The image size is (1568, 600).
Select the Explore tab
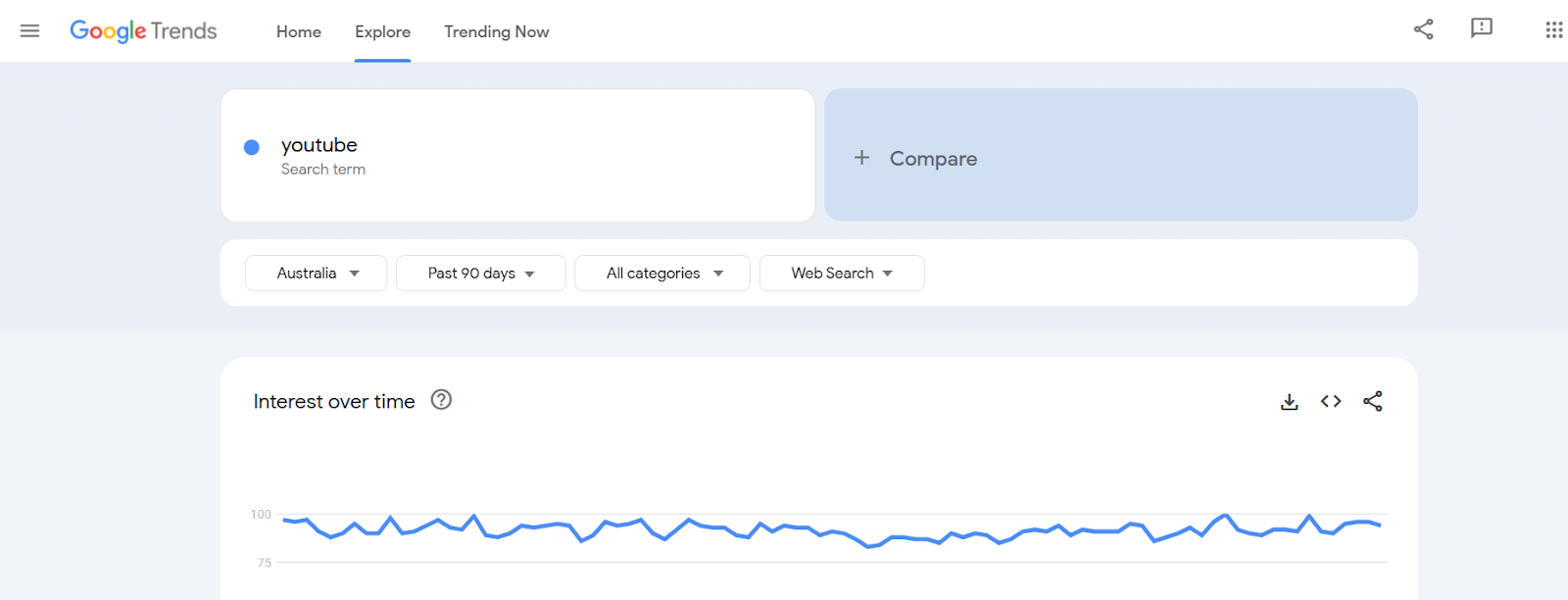click(382, 31)
